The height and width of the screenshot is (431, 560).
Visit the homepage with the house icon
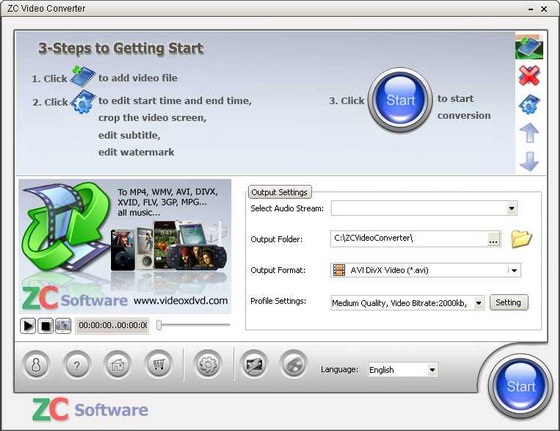pyautogui.click(x=117, y=365)
